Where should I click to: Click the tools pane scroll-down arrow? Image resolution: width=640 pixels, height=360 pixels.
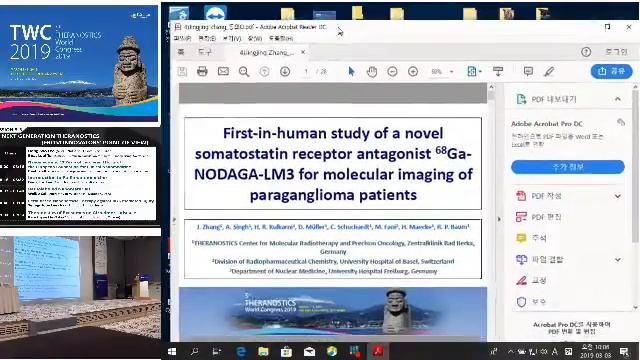635,308
